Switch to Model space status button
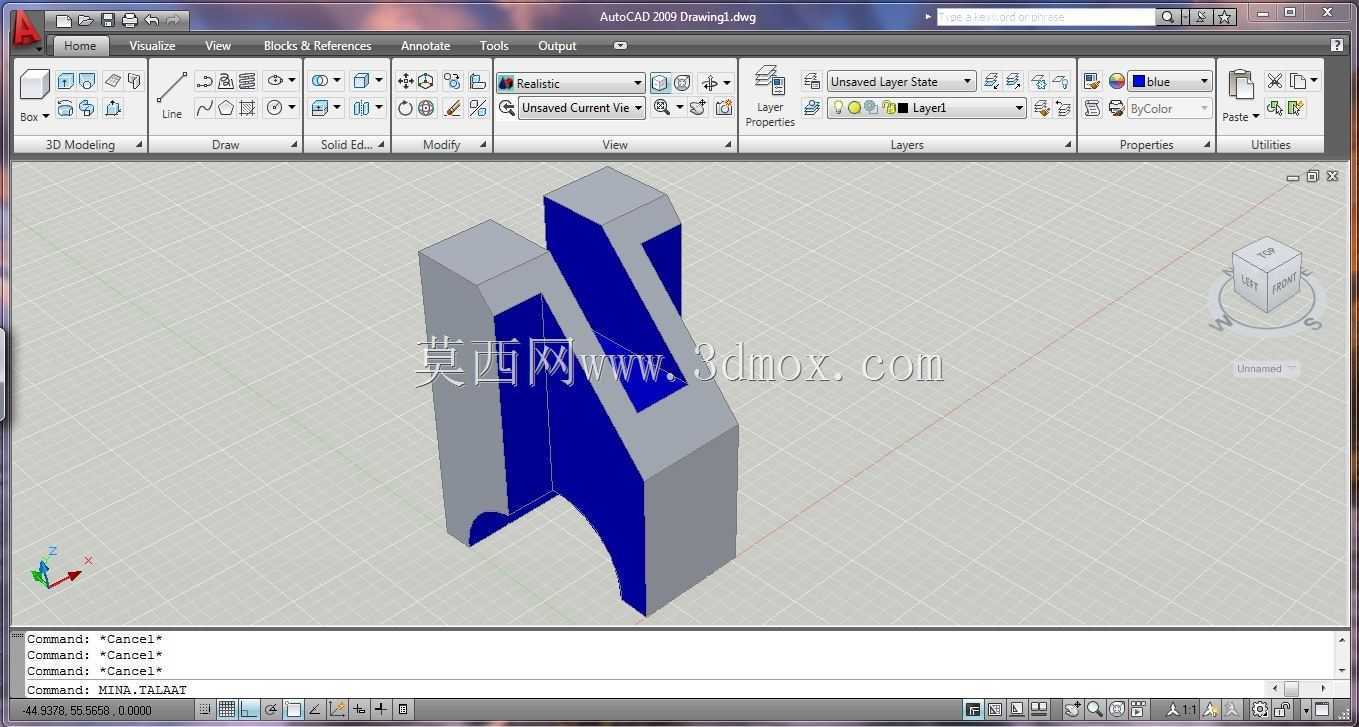 [973, 710]
